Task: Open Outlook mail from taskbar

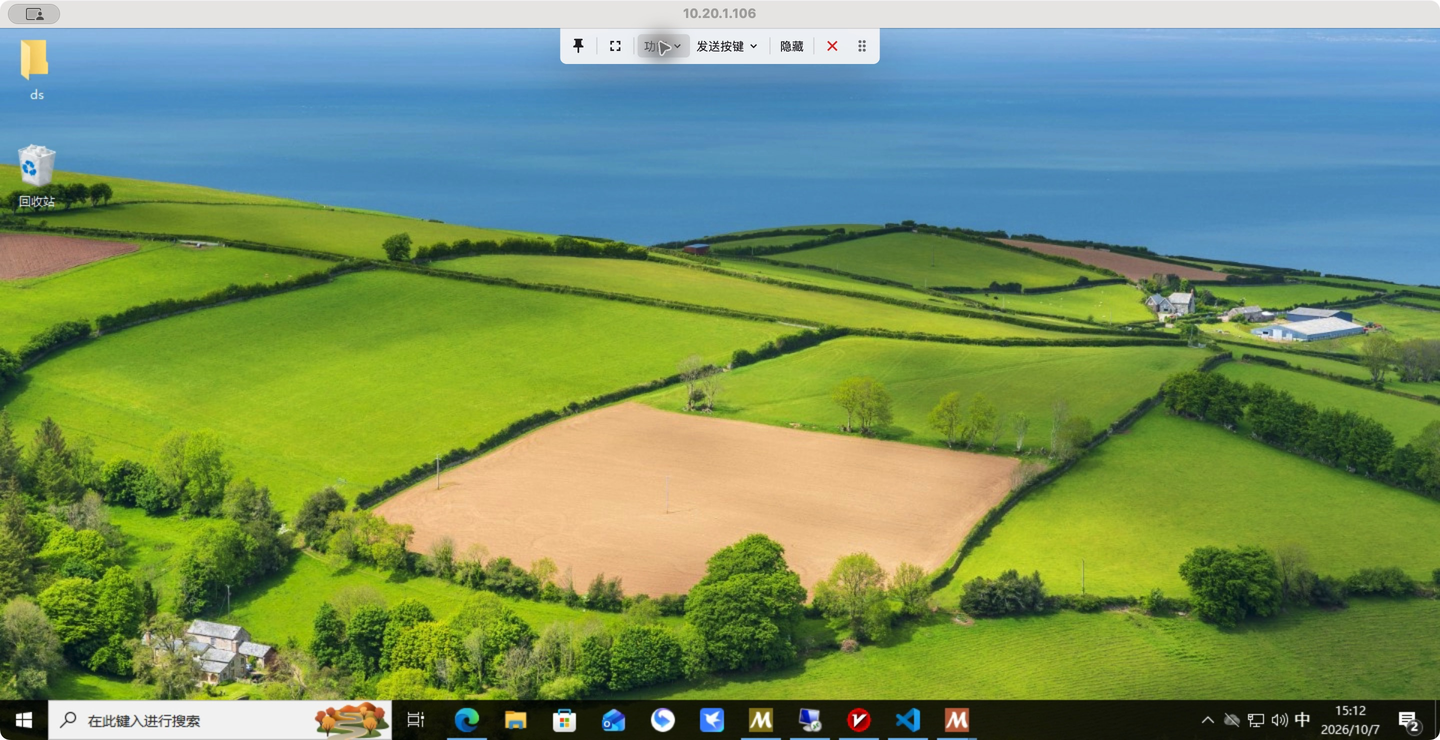Action: 613,720
